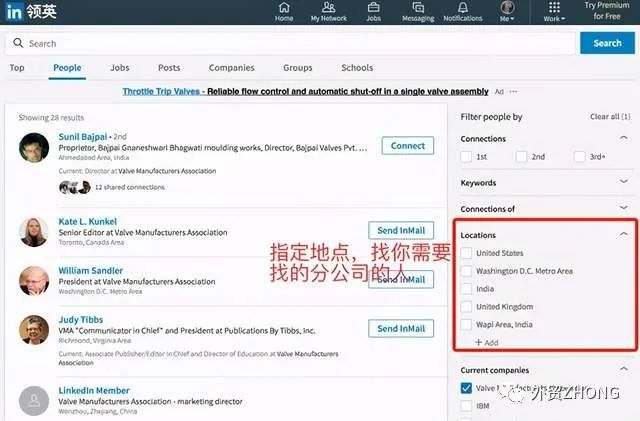This screenshot has height=421, width=640.
Task: Click the search magnifier icon
Action: point(18,43)
